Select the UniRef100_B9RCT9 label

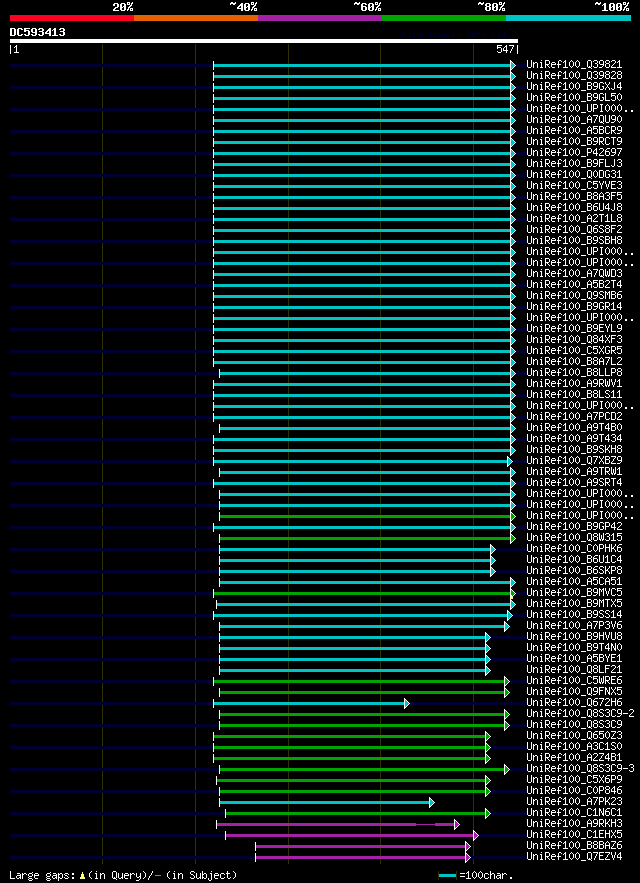tap(574, 141)
